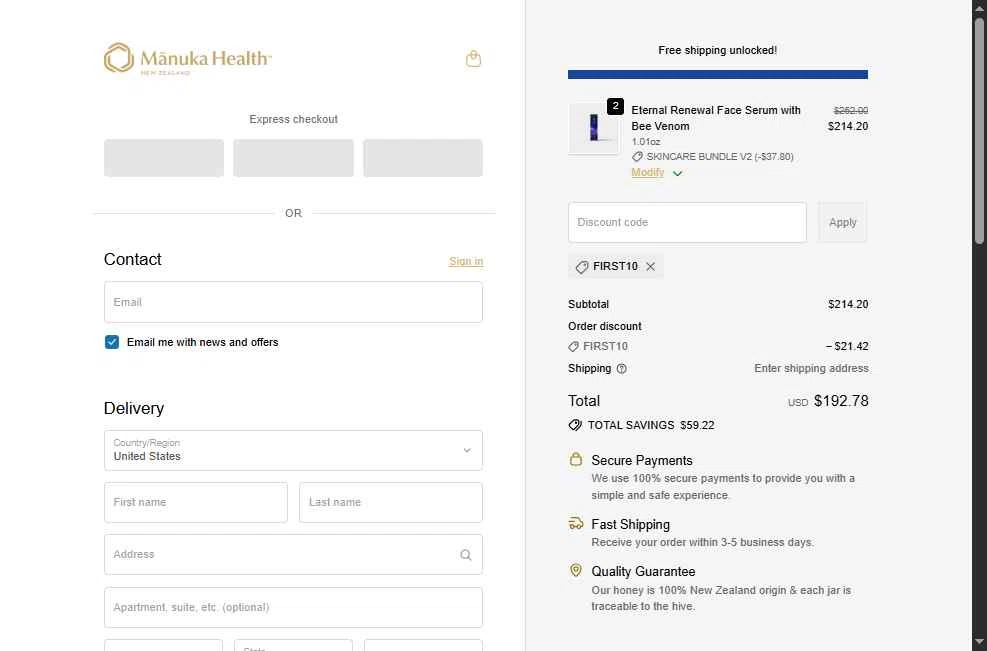Open the shopping bag cart icon
Viewport: 987px width, 651px height.
tap(473, 59)
